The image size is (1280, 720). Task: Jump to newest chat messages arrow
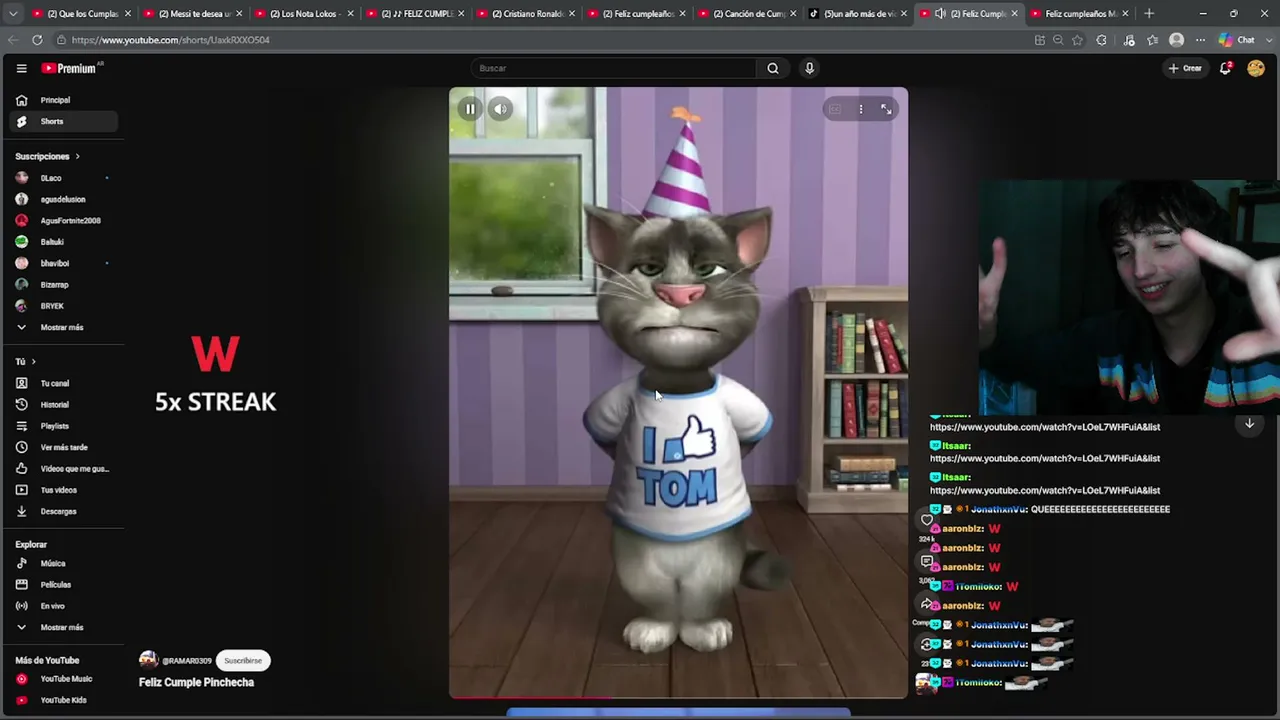(x=1249, y=424)
